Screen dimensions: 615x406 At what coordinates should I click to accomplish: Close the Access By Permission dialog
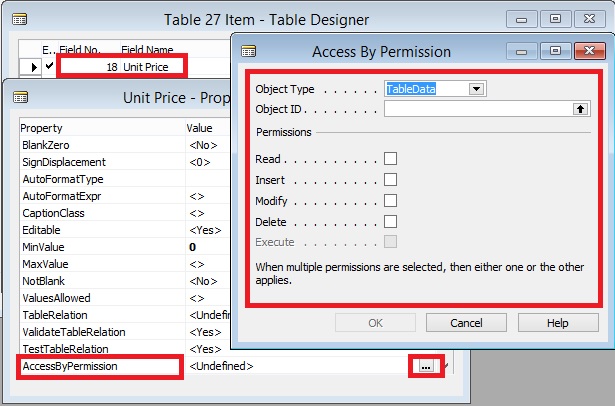[587, 51]
